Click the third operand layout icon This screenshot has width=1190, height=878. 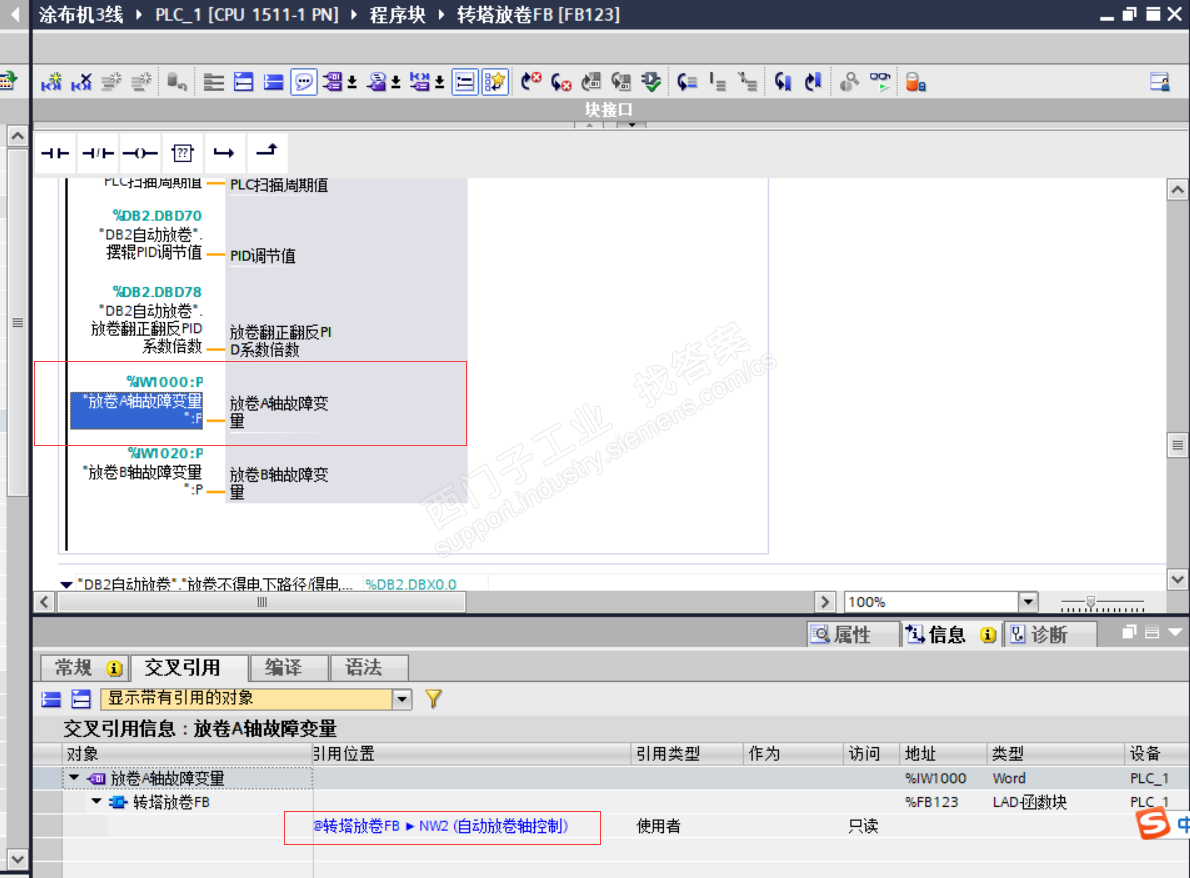click(x=420, y=82)
